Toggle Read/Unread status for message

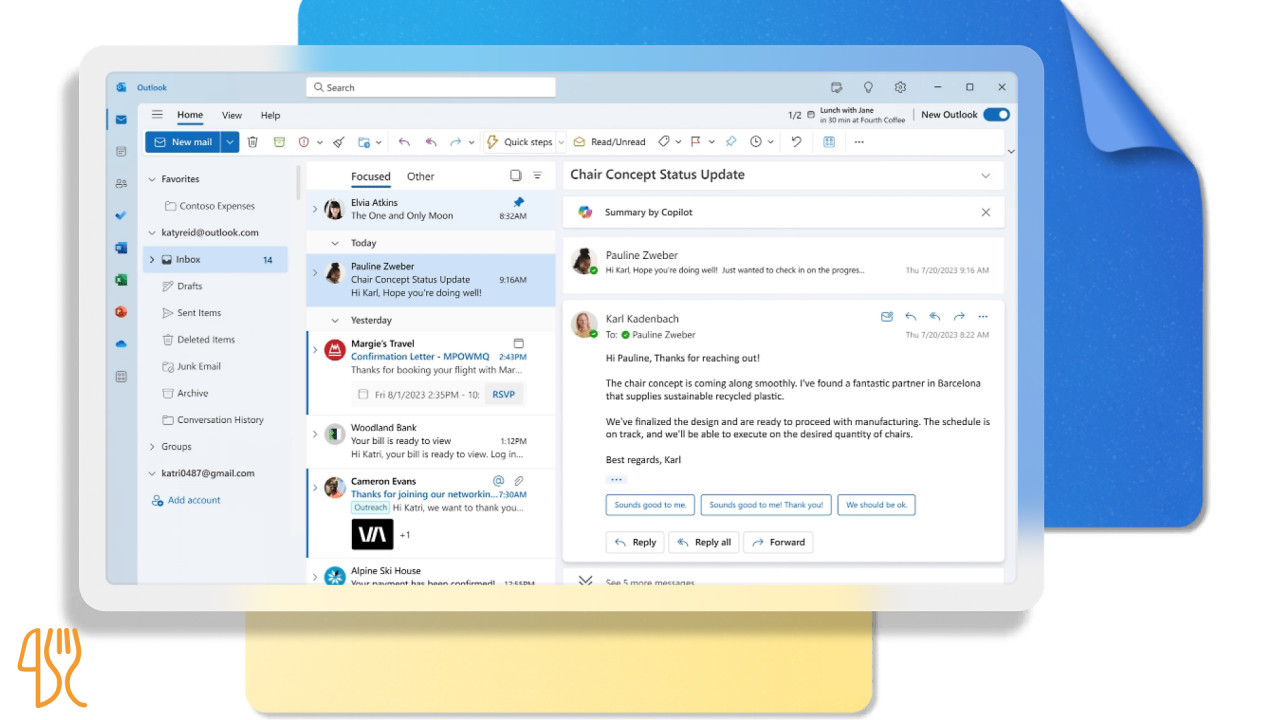click(609, 142)
